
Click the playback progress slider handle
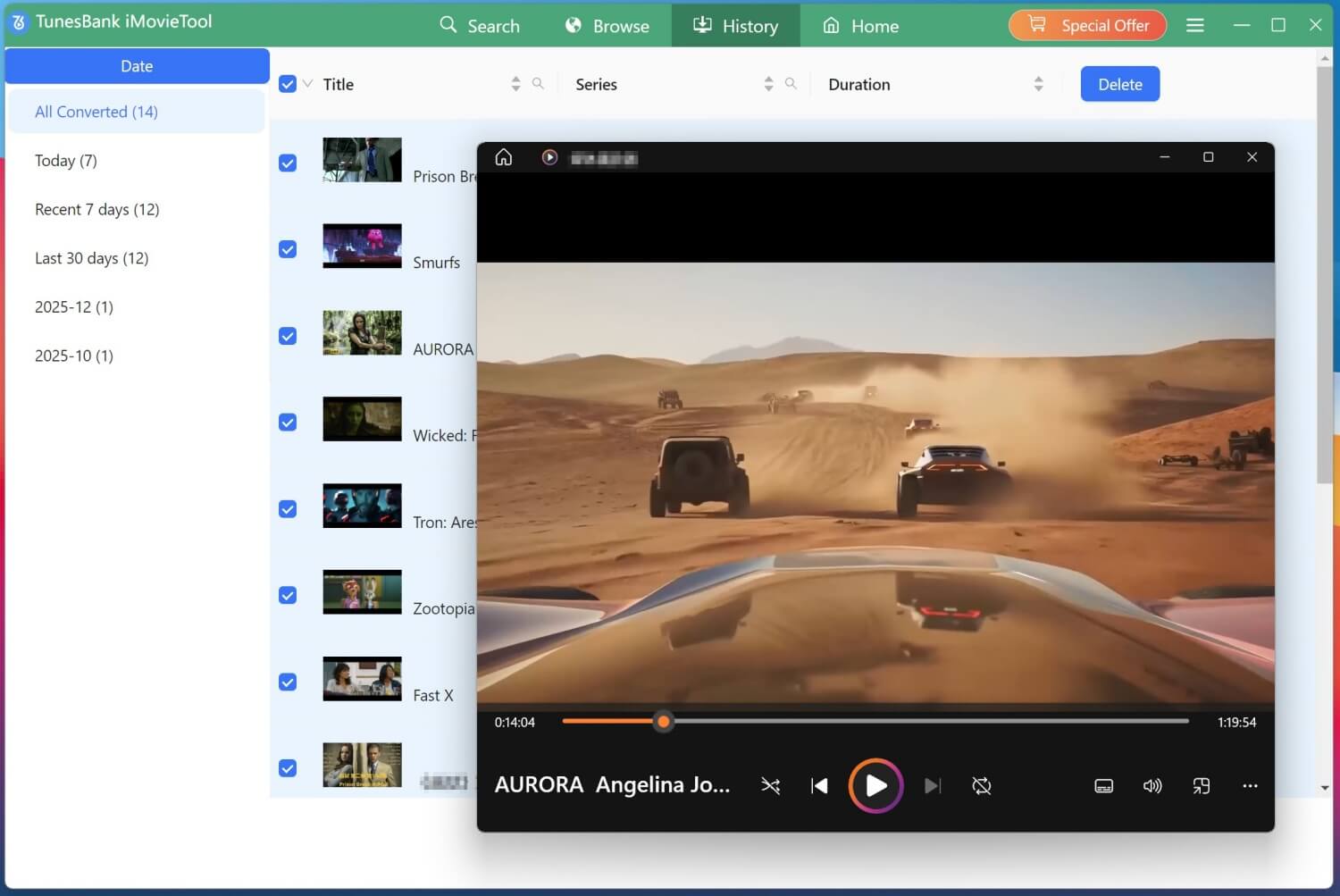click(x=663, y=721)
